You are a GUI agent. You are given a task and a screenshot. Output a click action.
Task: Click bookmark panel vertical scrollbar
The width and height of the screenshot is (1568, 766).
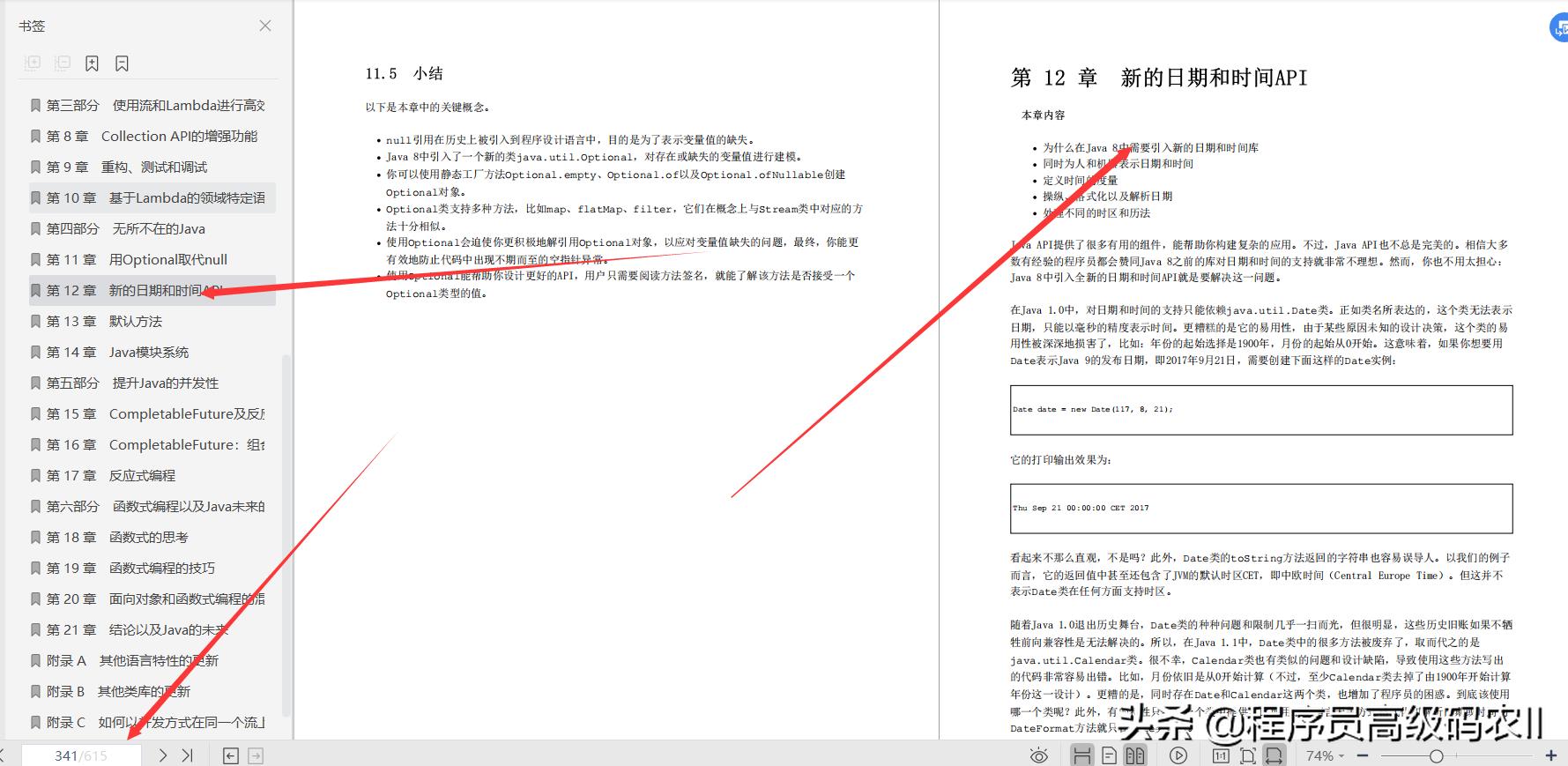(x=286, y=535)
